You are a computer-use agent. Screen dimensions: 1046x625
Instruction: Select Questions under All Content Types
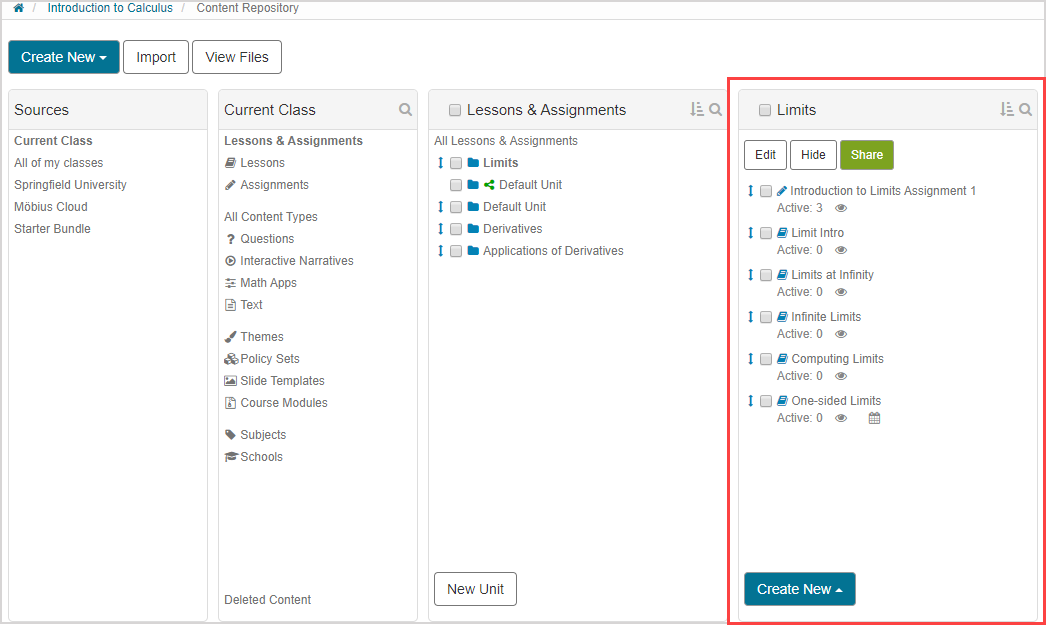(x=267, y=239)
